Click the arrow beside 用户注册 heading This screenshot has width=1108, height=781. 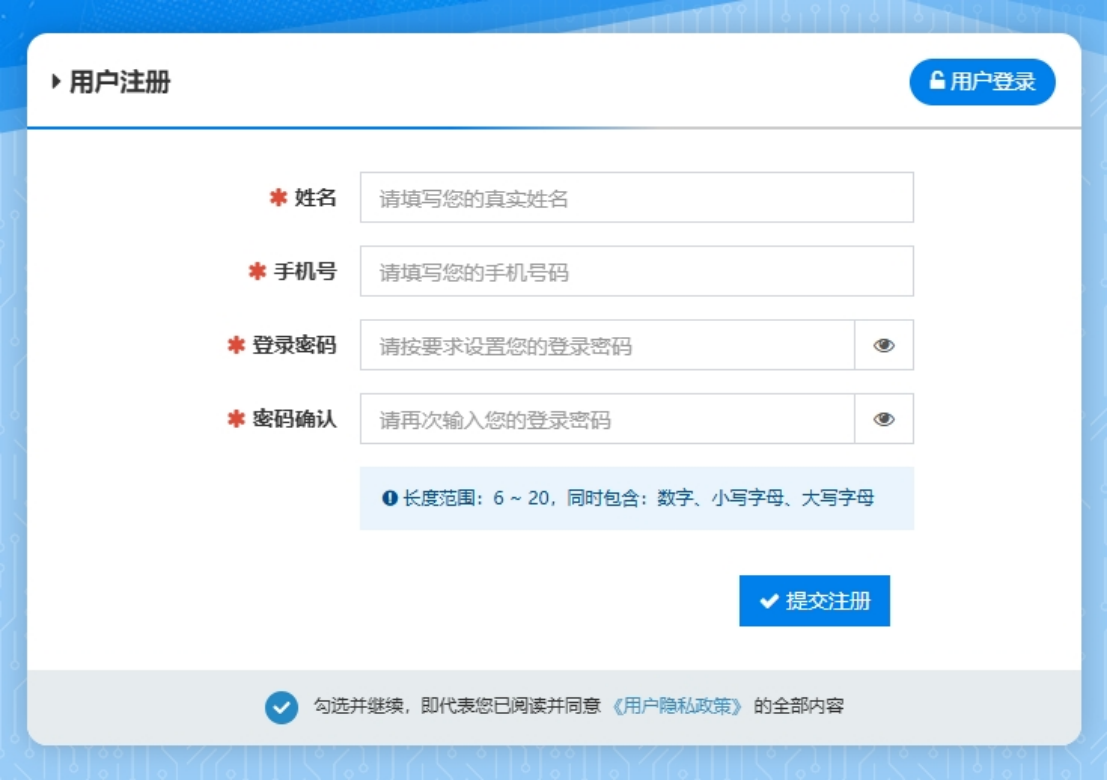(x=56, y=82)
